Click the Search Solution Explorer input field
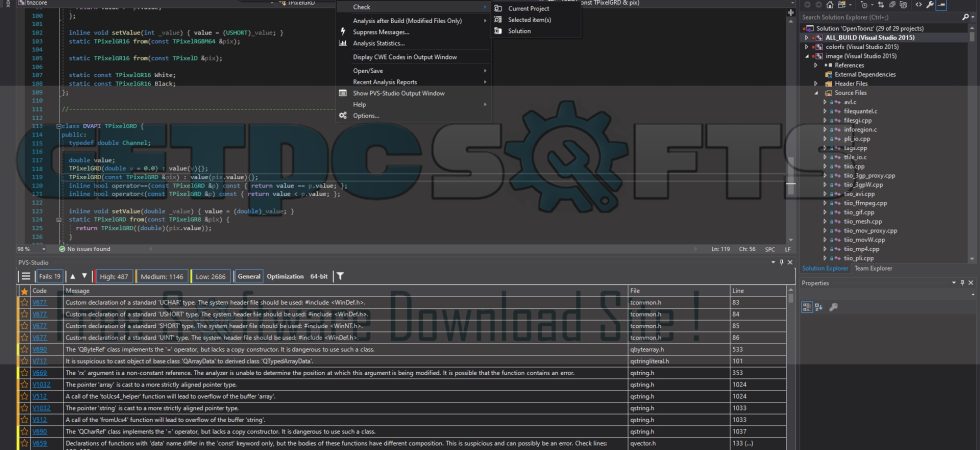Image resolution: width=980 pixels, height=450 pixels. click(880, 18)
